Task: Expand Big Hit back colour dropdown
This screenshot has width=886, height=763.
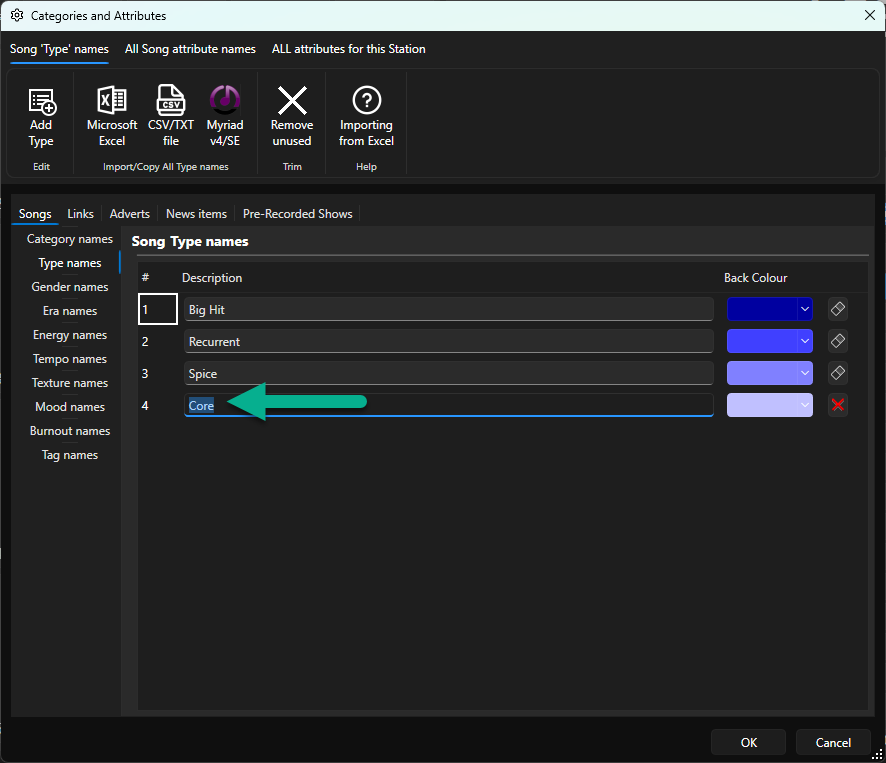Action: point(805,309)
